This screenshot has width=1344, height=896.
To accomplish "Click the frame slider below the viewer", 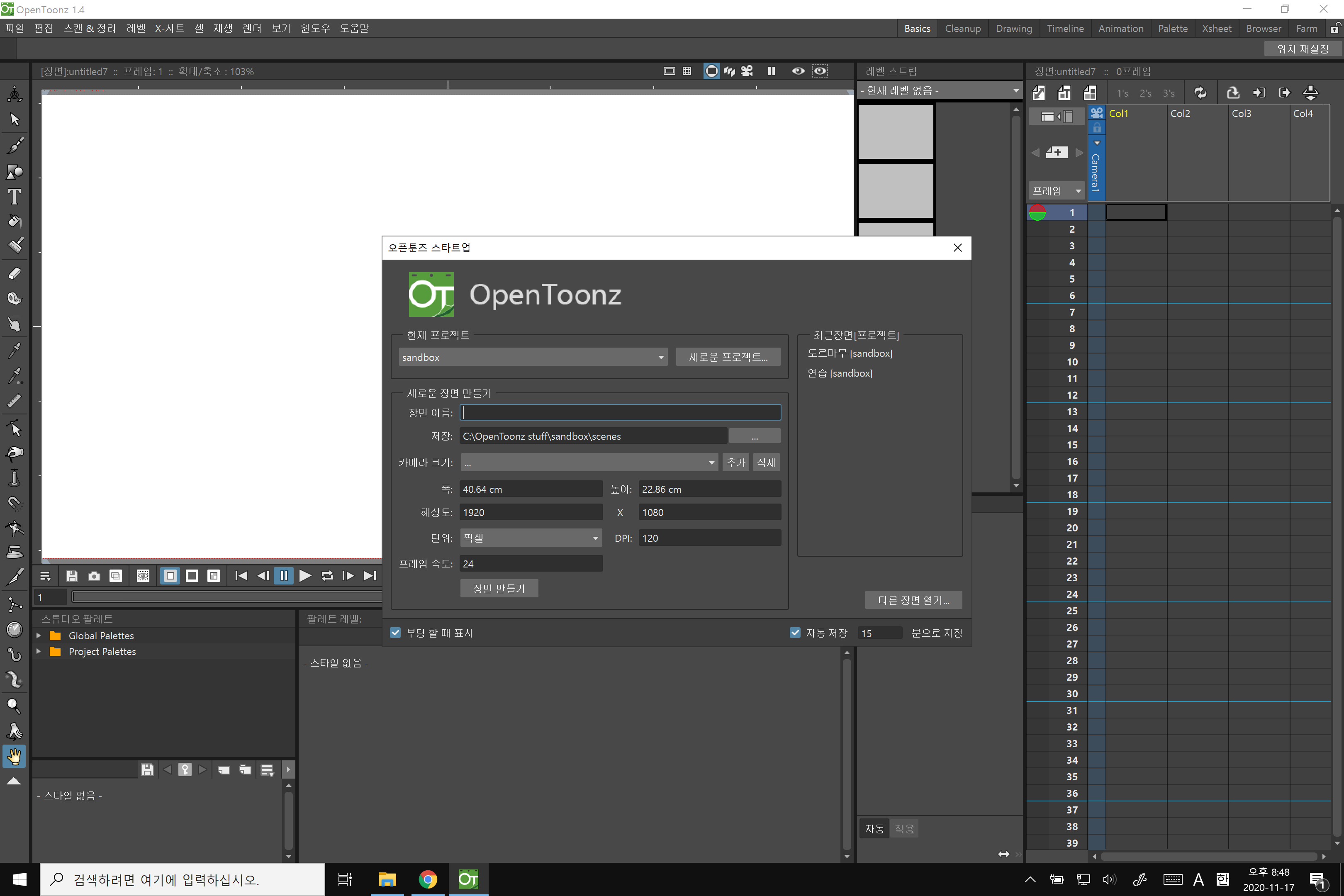I will [x=226, y=597].
